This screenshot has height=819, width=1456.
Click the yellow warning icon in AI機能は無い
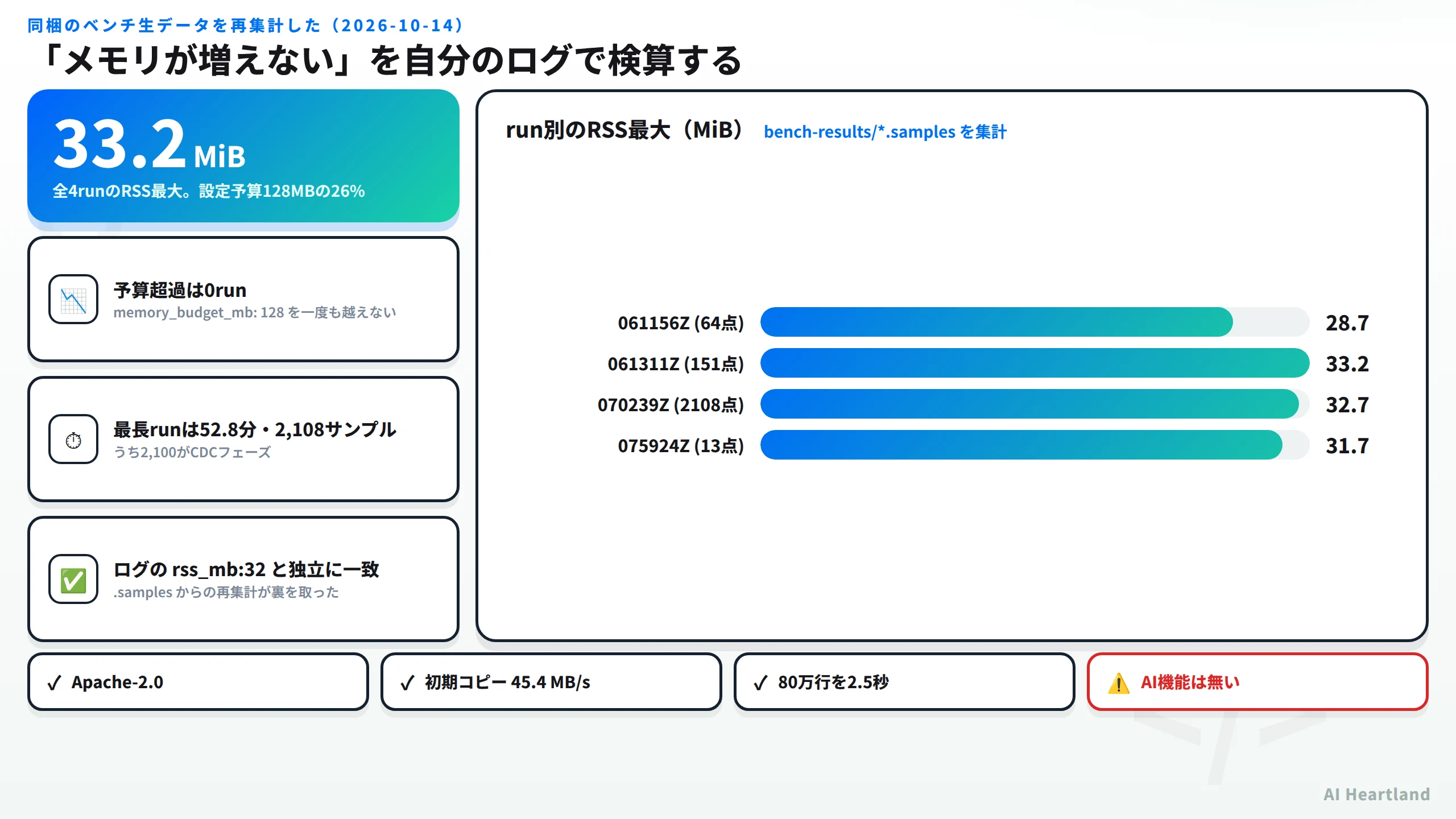(x=1118, y=682)
